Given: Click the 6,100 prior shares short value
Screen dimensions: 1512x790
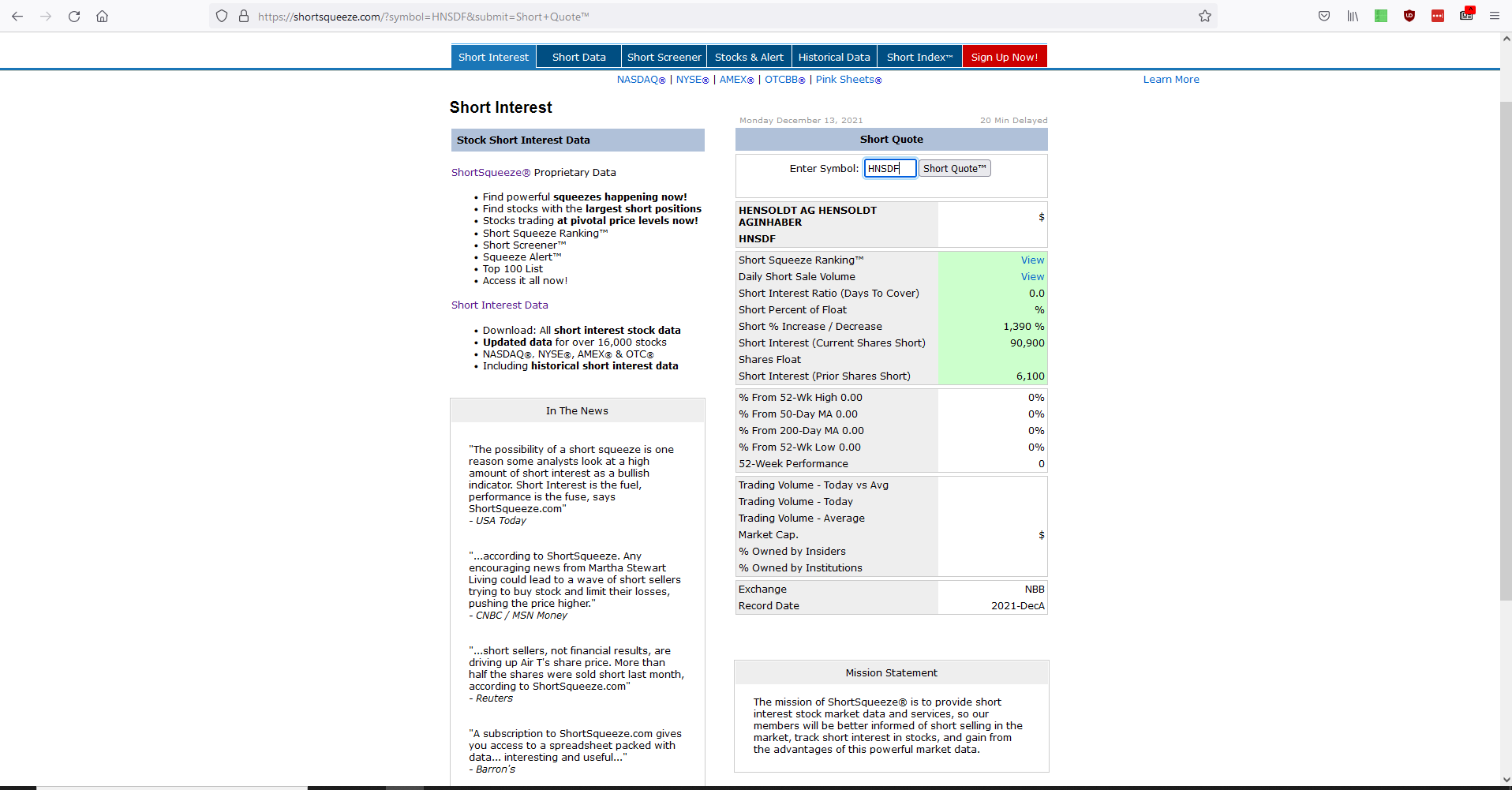Looking at the screenshot, I should click(1030, 376).
